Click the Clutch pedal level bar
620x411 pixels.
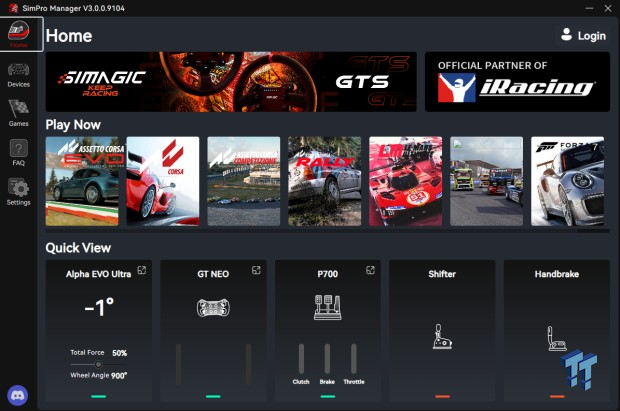pos(301,358)
